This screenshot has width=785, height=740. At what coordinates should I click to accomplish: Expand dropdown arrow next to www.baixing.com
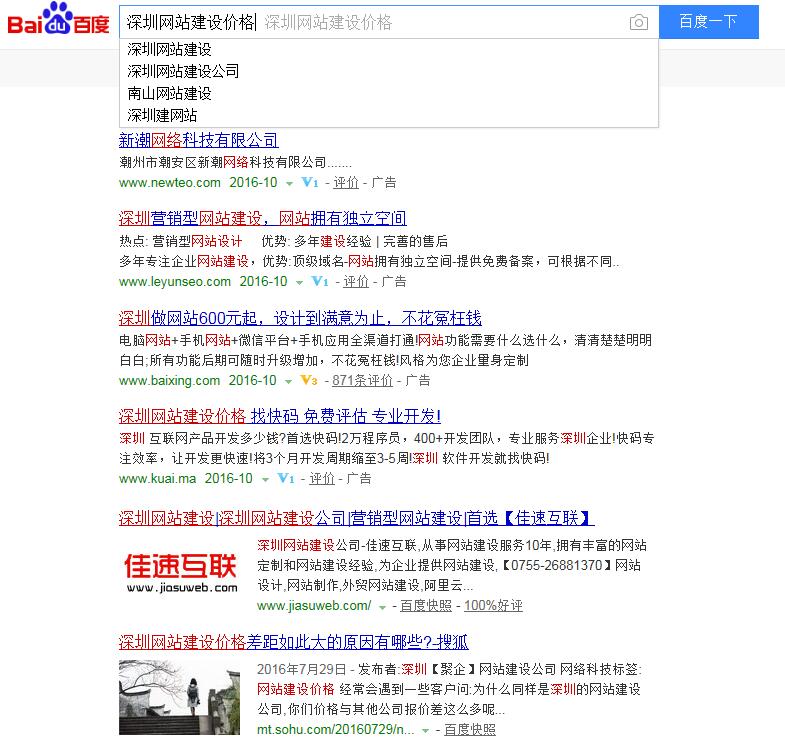pyautogui.click(x=288, y=382)
